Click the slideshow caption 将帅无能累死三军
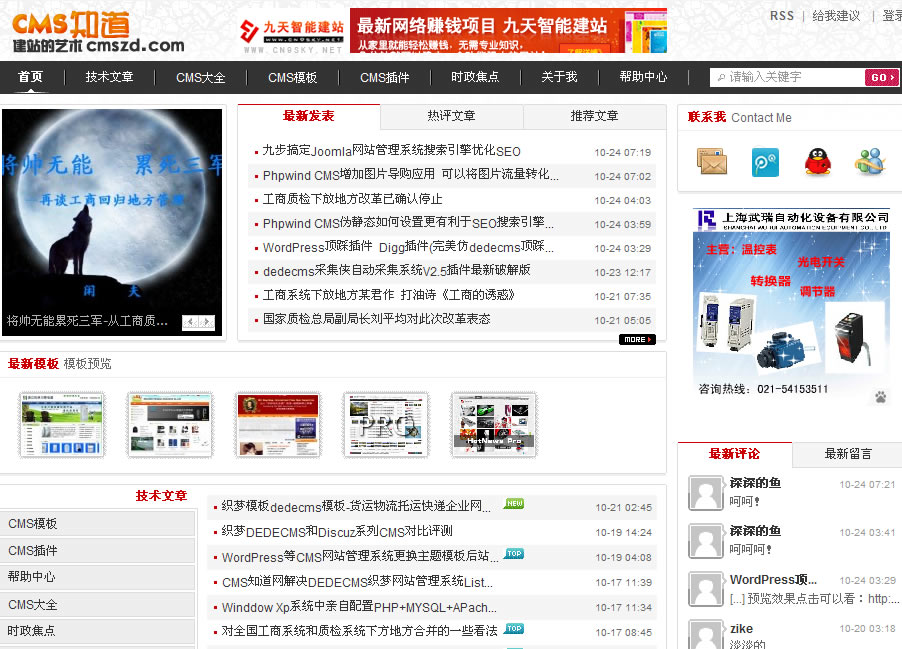This screenshot has height=649, width=902. 87,320
